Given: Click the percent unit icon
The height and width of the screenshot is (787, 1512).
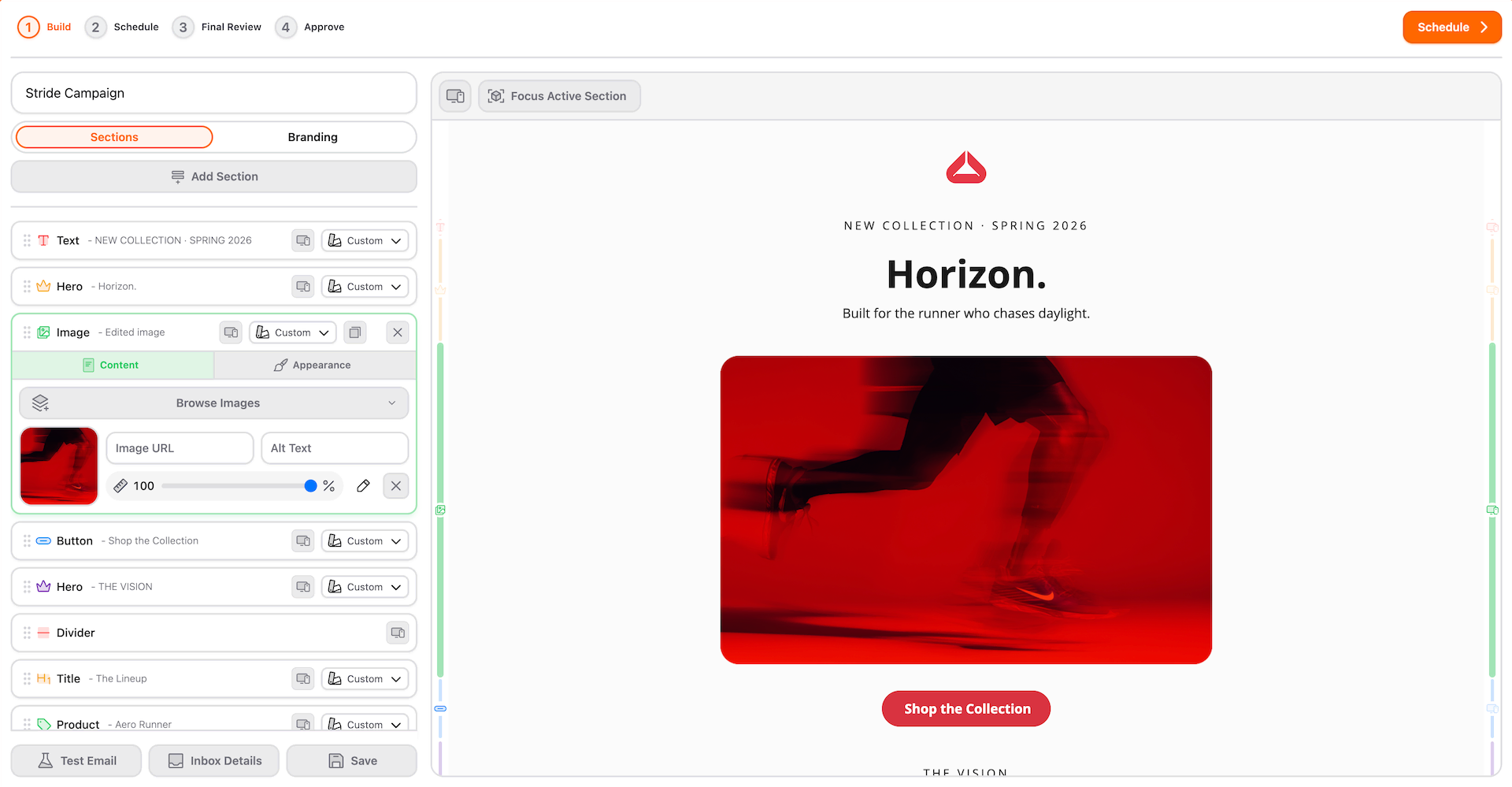Looking at the screenshot, I should (x=329, y=486).
